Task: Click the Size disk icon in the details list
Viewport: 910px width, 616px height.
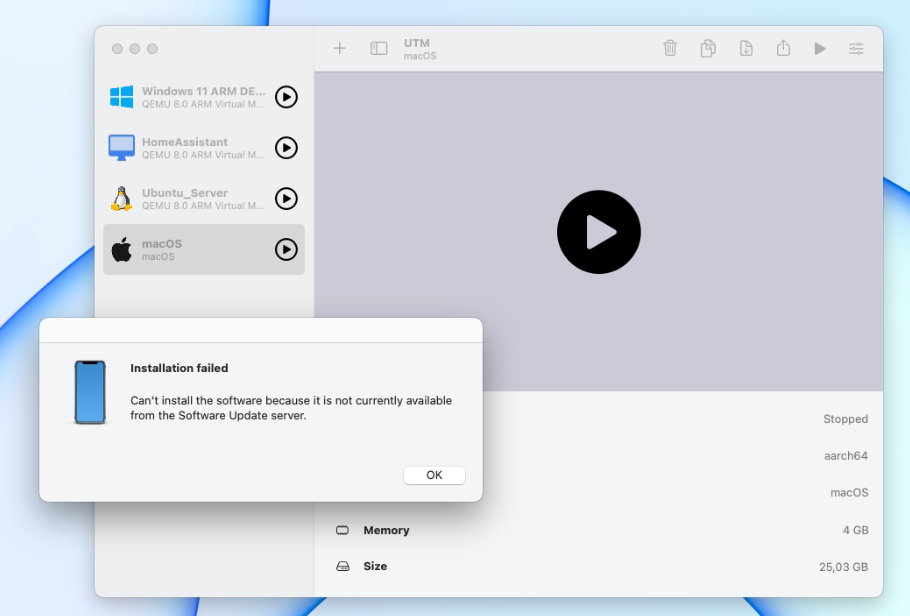Action: [343, 566]
